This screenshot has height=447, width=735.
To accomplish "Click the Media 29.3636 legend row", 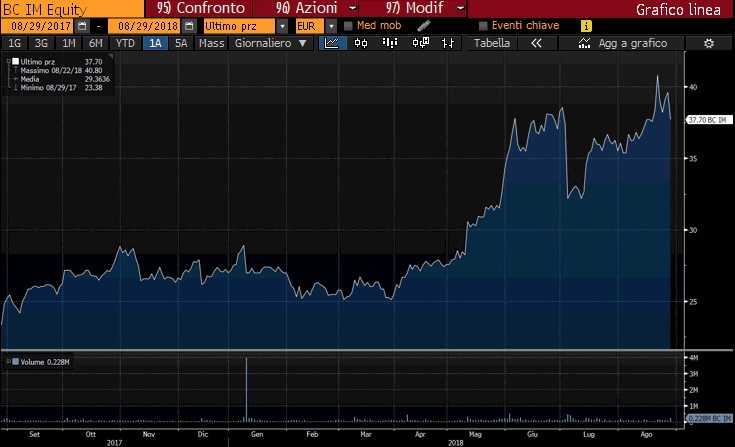I will click(x=65, y=79).
